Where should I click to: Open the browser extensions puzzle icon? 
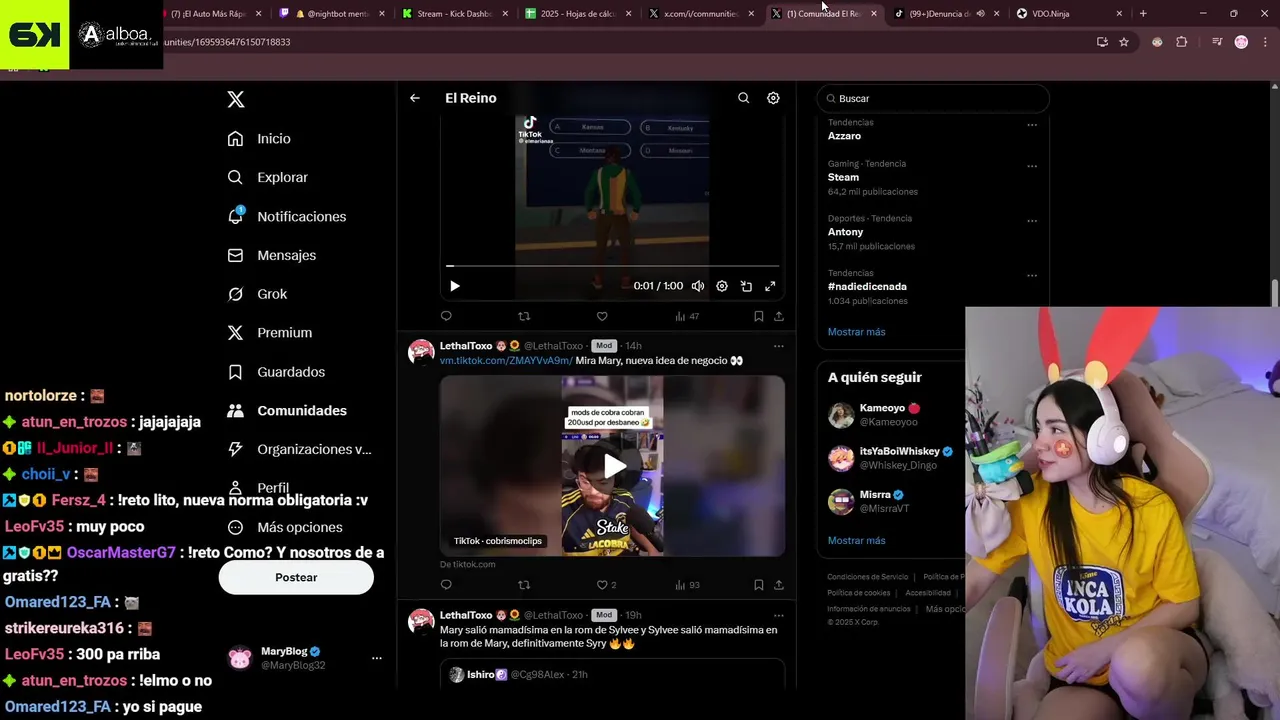(1182, 42)
